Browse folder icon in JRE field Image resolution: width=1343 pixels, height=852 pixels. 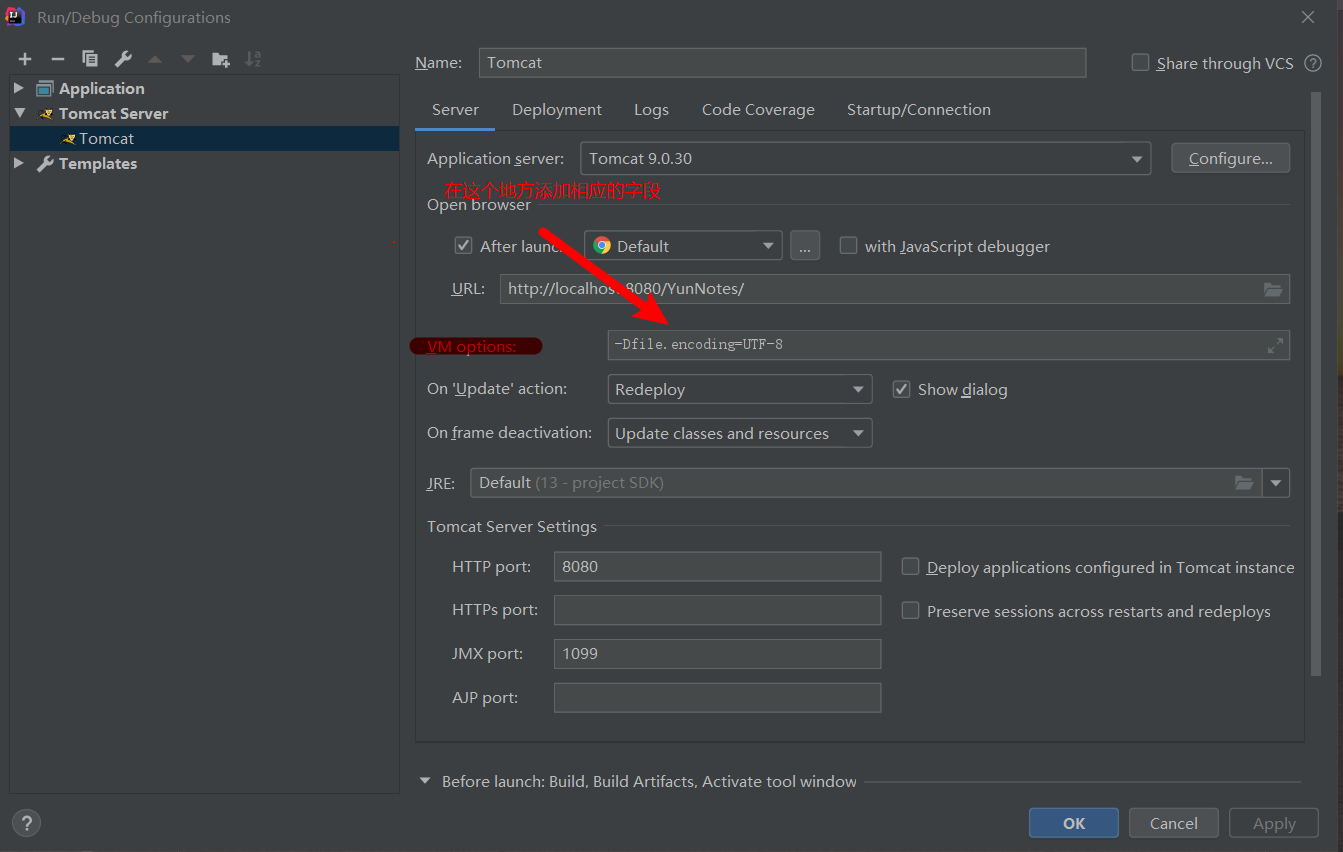(x=1243, y=483)
